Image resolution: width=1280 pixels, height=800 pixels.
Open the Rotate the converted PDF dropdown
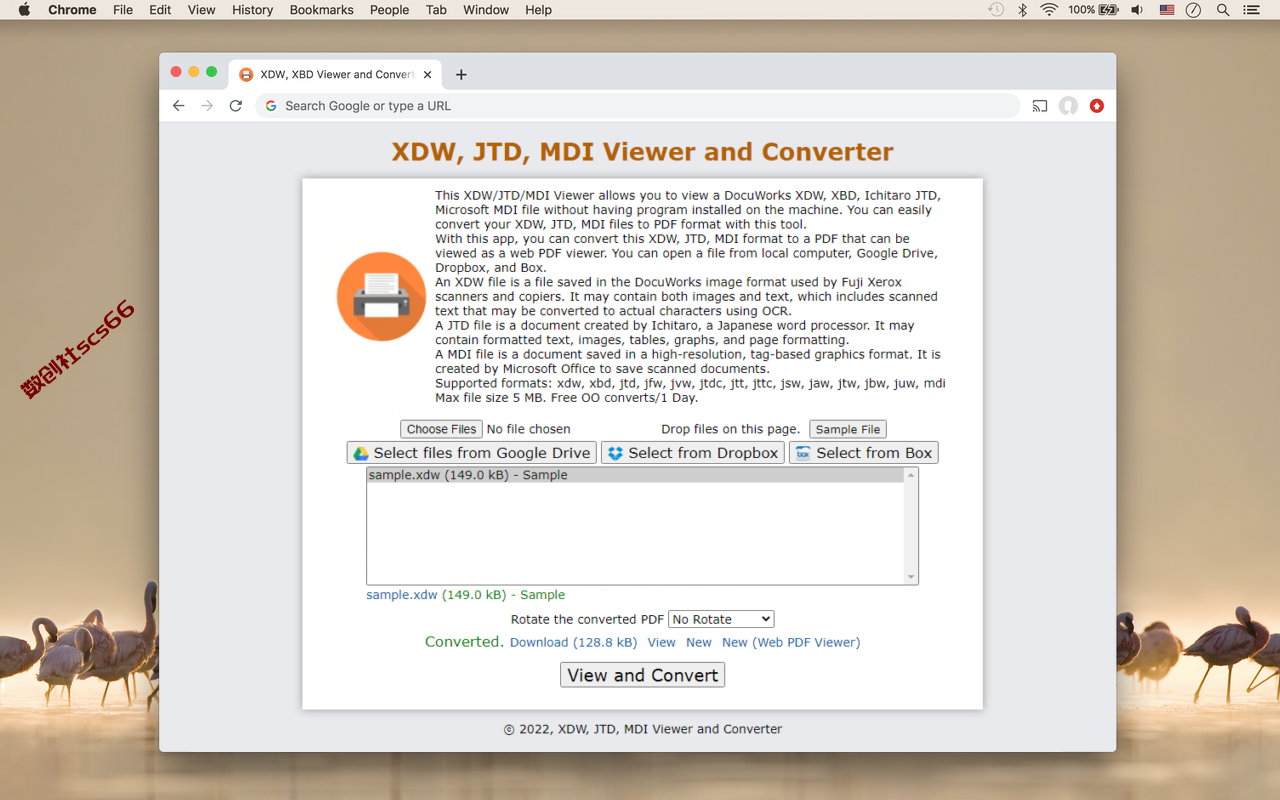[721, 619]
